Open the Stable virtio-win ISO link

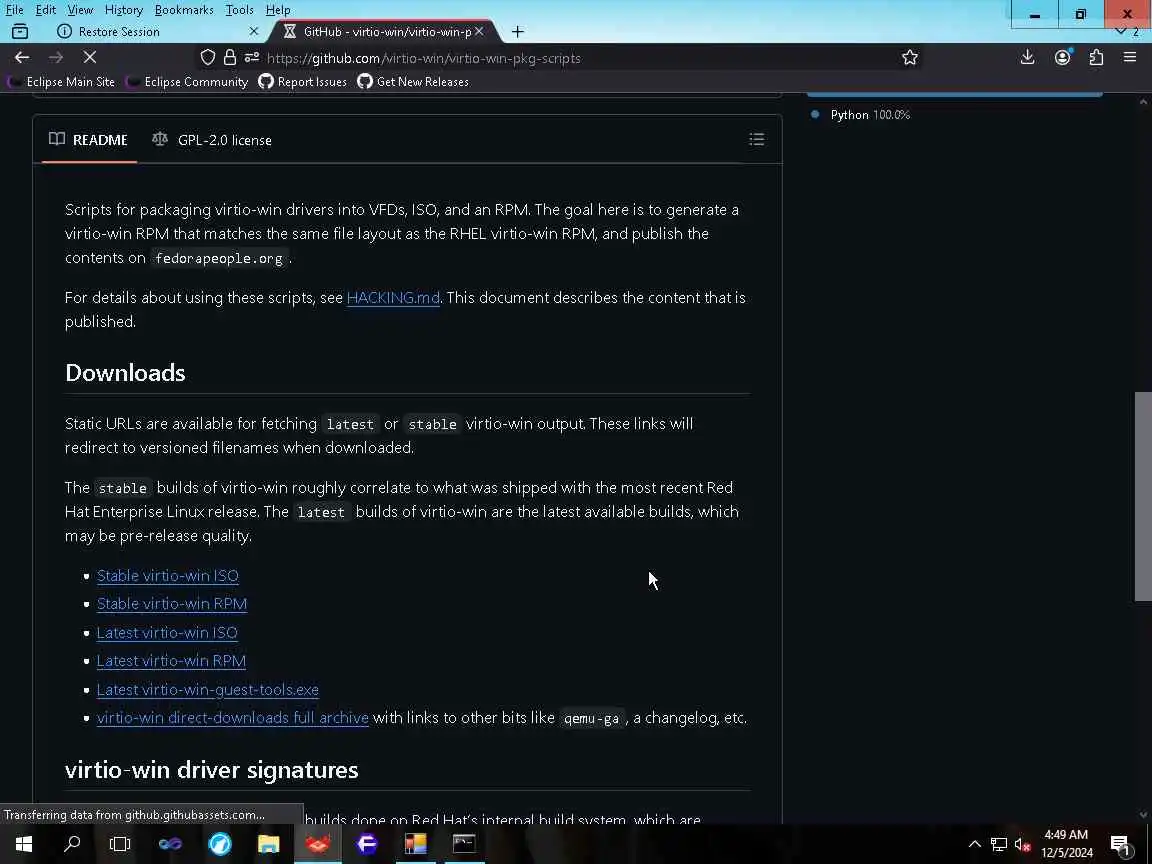click(x=168, y=575)
